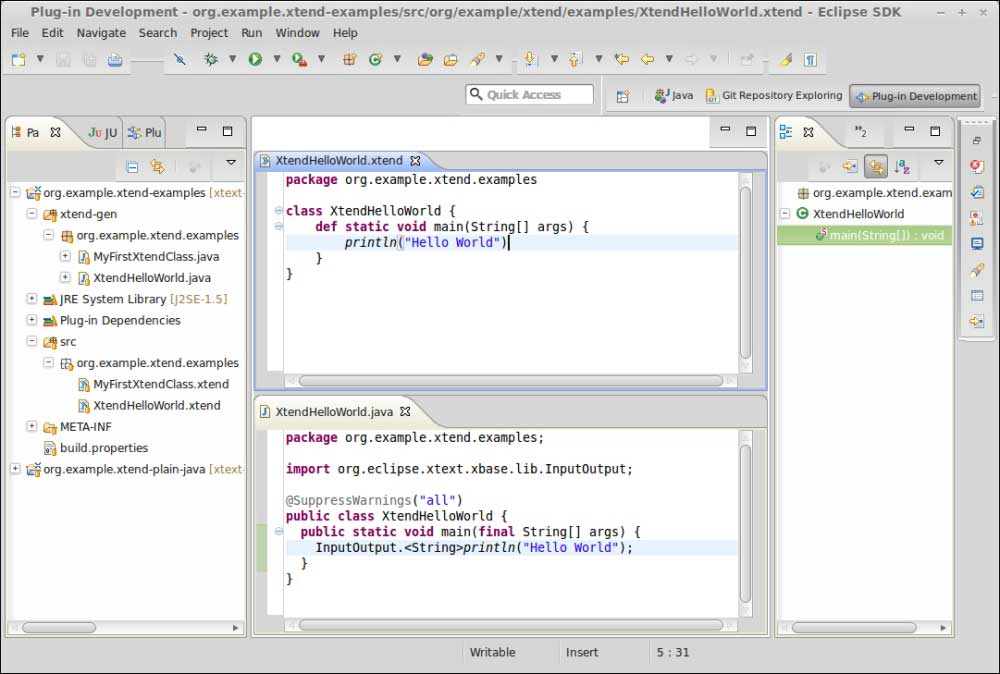Click the green Run button in toolbar
Screen dimensions: 1000x674
tap(255, 60)
